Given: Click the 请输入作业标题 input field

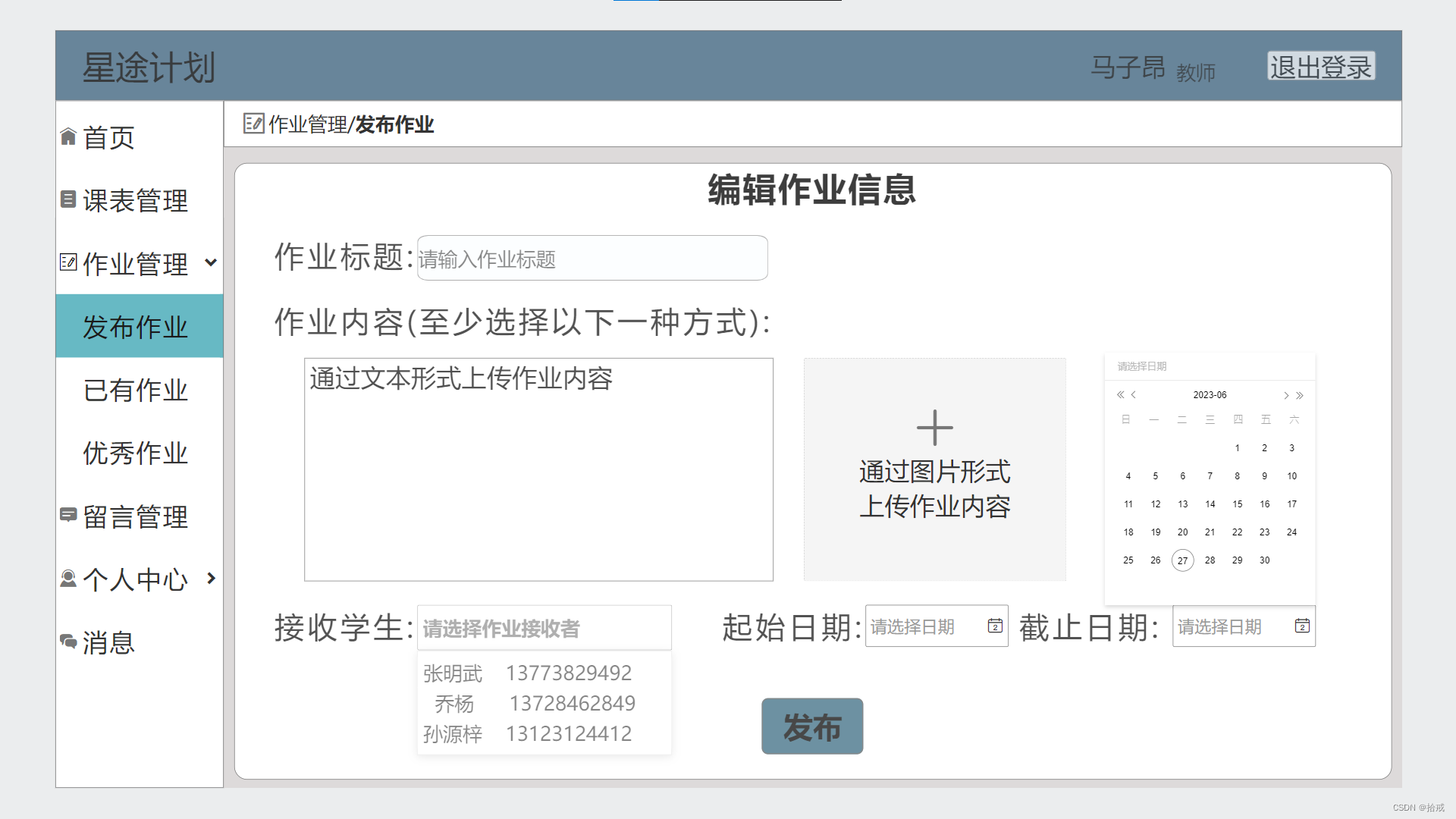Looking at the screenshot, I should coord(591,259).
